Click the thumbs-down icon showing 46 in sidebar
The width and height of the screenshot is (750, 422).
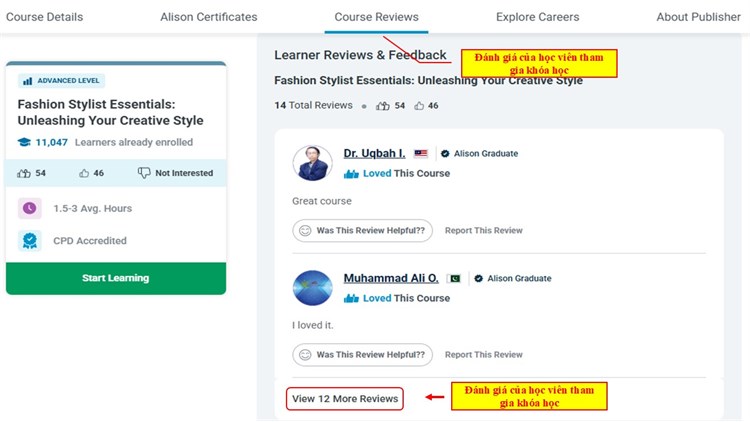click(83, 173)
